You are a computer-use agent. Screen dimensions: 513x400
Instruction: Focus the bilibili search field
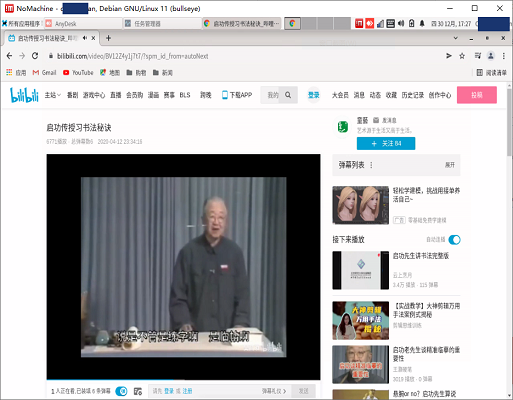click(x=273, y=95)
